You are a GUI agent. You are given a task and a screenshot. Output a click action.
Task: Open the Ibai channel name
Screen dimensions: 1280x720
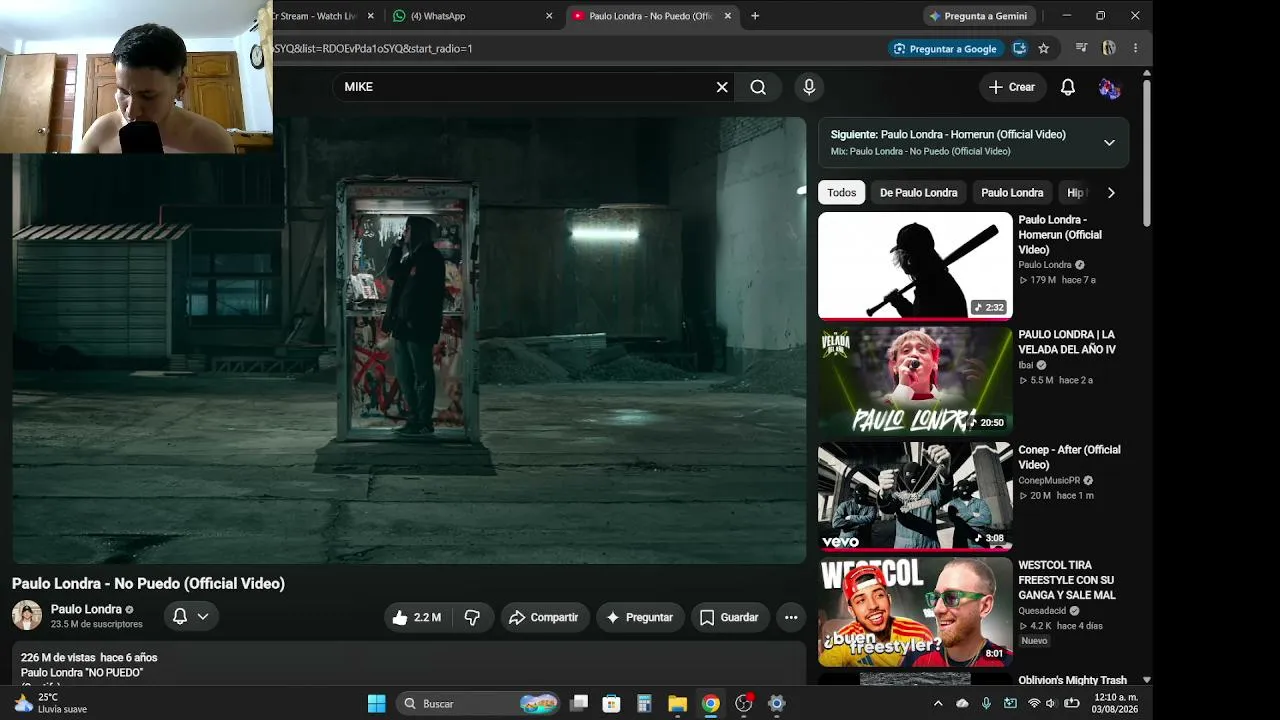click(1025, 365)
